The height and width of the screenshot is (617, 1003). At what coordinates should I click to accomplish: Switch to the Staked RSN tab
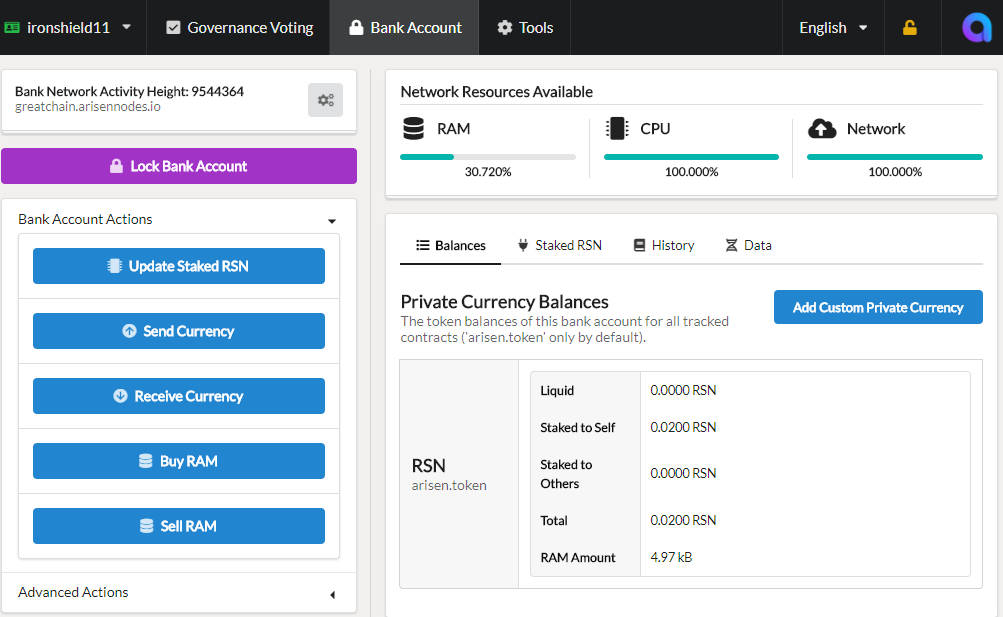point(559,245)
